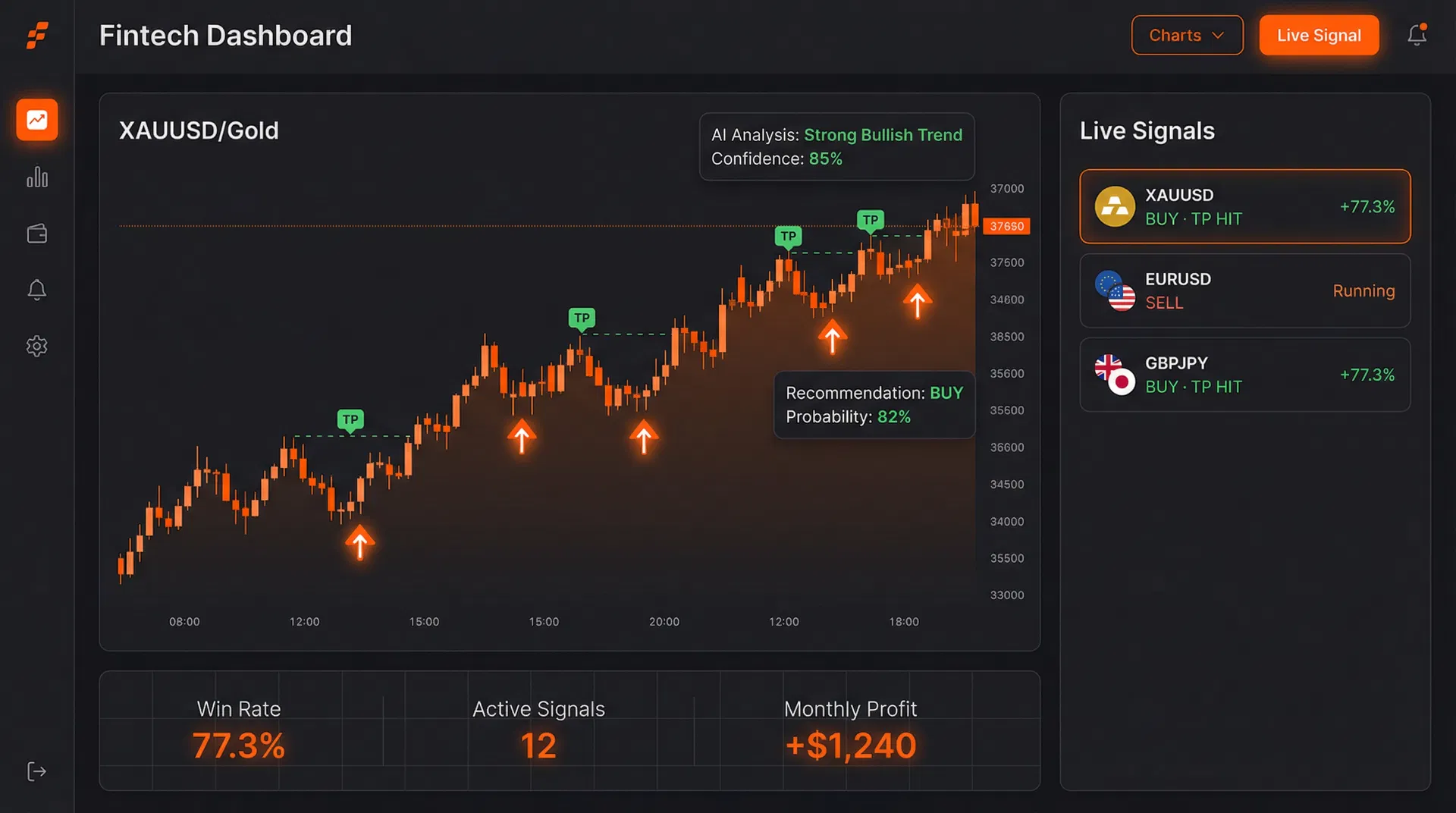Open notifications bell in top header
This screenshot has width=1456, height=813.
click(1417, 35)
